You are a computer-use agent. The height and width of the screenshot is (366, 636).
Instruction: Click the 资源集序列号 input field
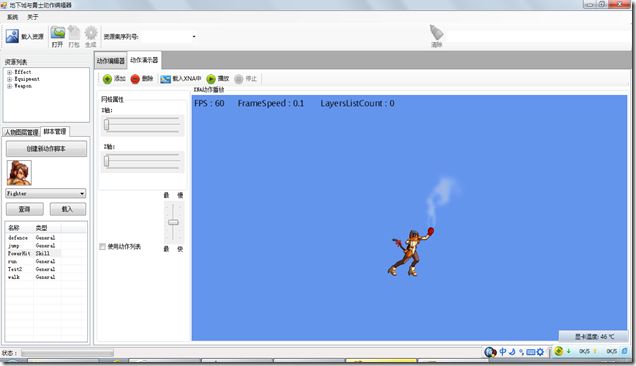(x=169, y=37)
